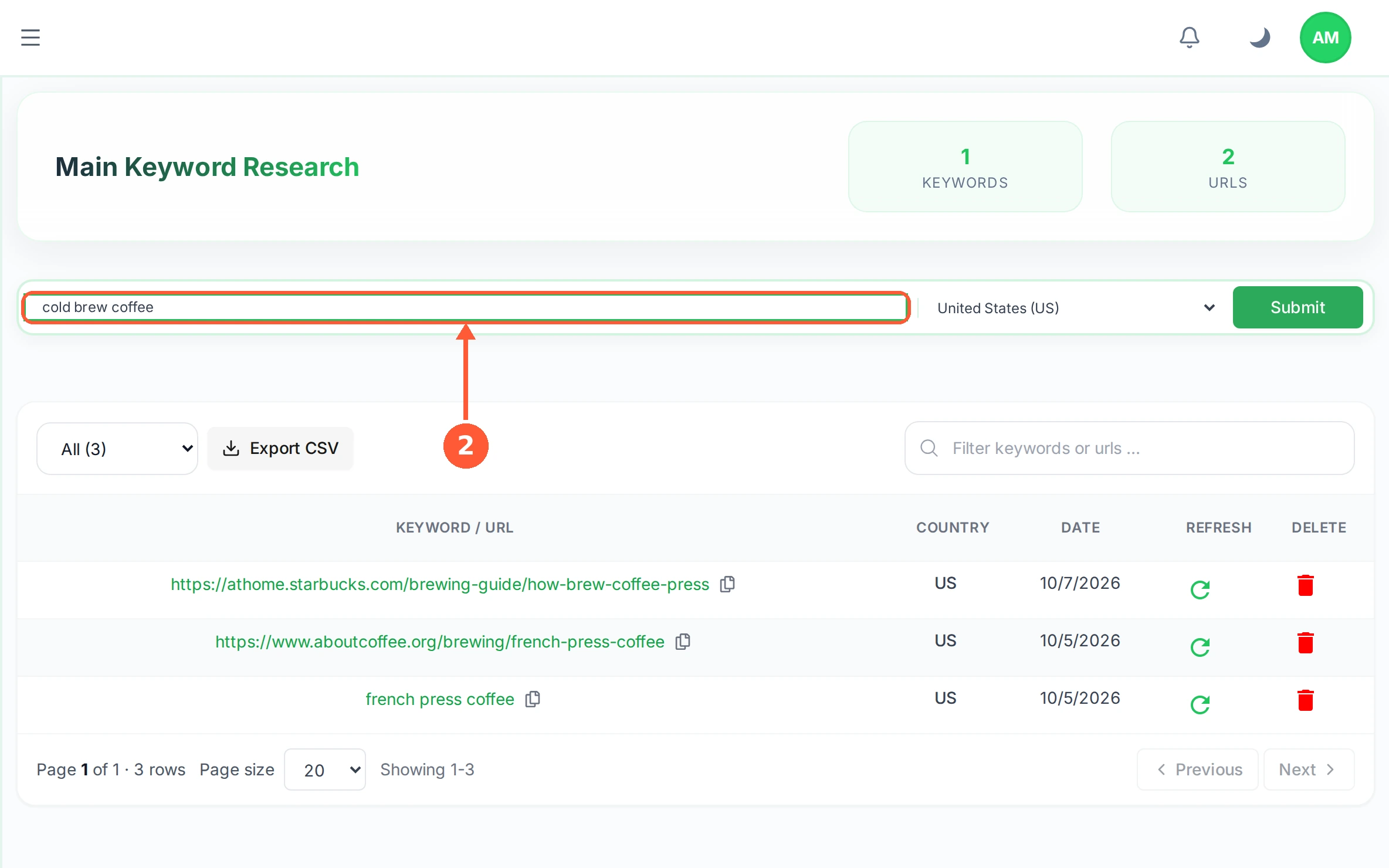Image resolution: width=1389 pixels, height=868 pixels.
Task: Open the aboutcoffee.org french-press-coffee link
Action: [x=440, y=642]
